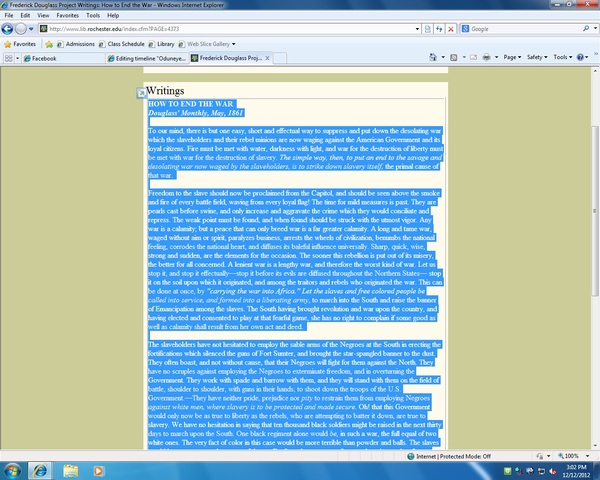The width and height of the screenshot is (600, 480).
Task: Click the Feeds icon in command bar
Action: coord(454,57)
